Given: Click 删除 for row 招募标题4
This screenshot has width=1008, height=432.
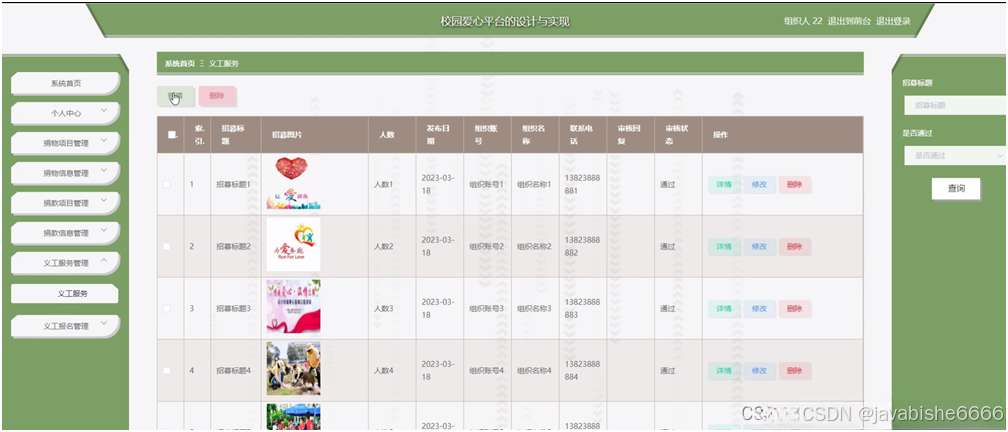Looking at the screenshot, I should pyautogui.click(x=795, y=371).
